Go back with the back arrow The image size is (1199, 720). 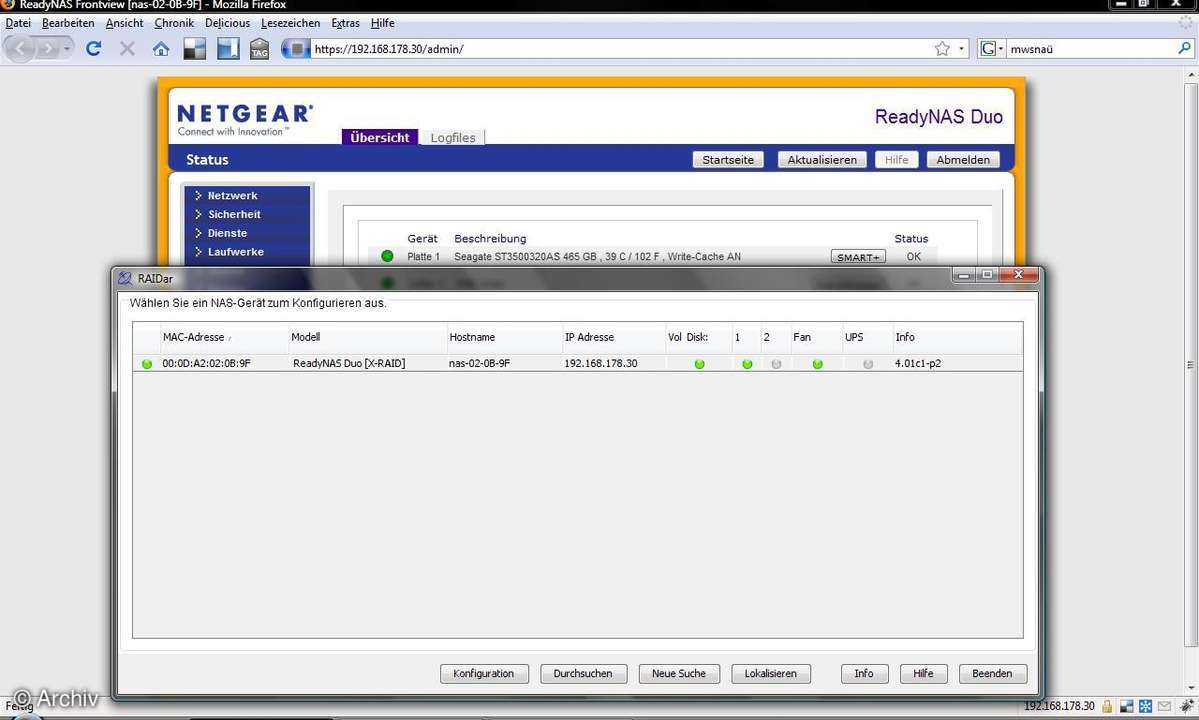pyautogui.click(x=21, y=49)
